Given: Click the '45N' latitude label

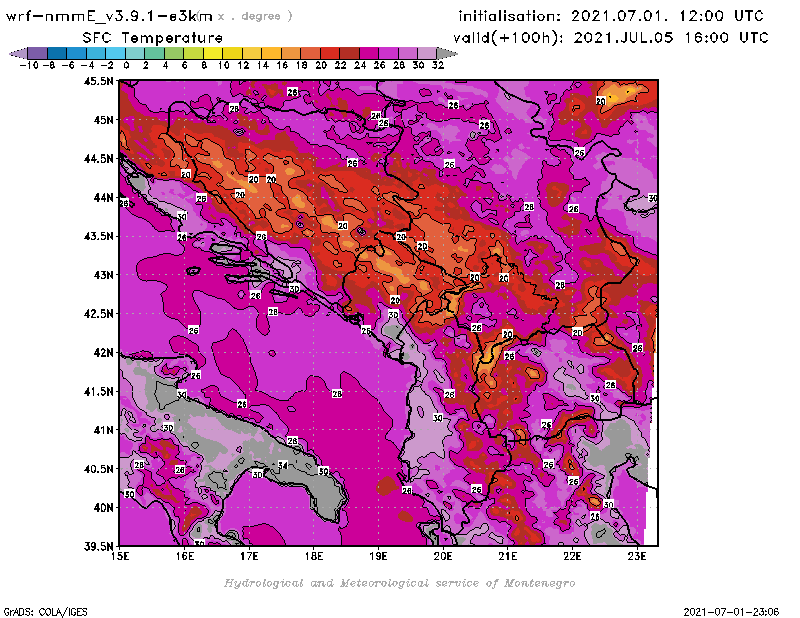Looking at the screenshot, I should tap(104, 120).
